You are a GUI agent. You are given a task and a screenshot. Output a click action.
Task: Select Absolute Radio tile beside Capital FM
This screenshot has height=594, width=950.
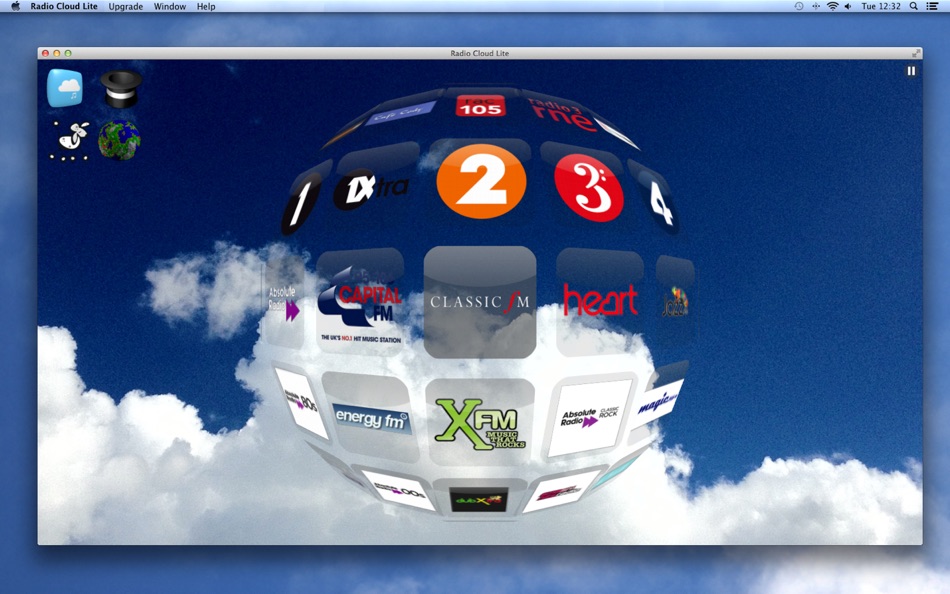click(x=284, y=302)
